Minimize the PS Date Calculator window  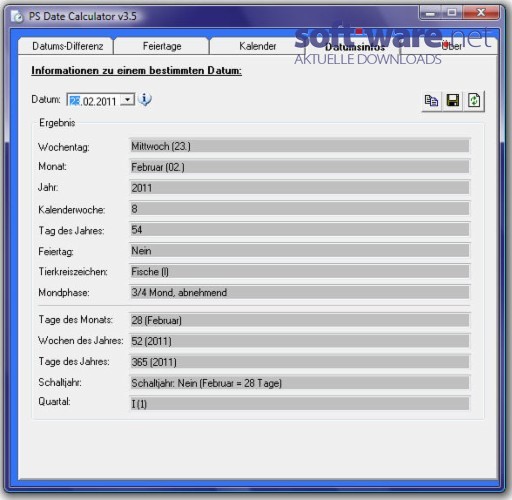[x=430, y=13]
